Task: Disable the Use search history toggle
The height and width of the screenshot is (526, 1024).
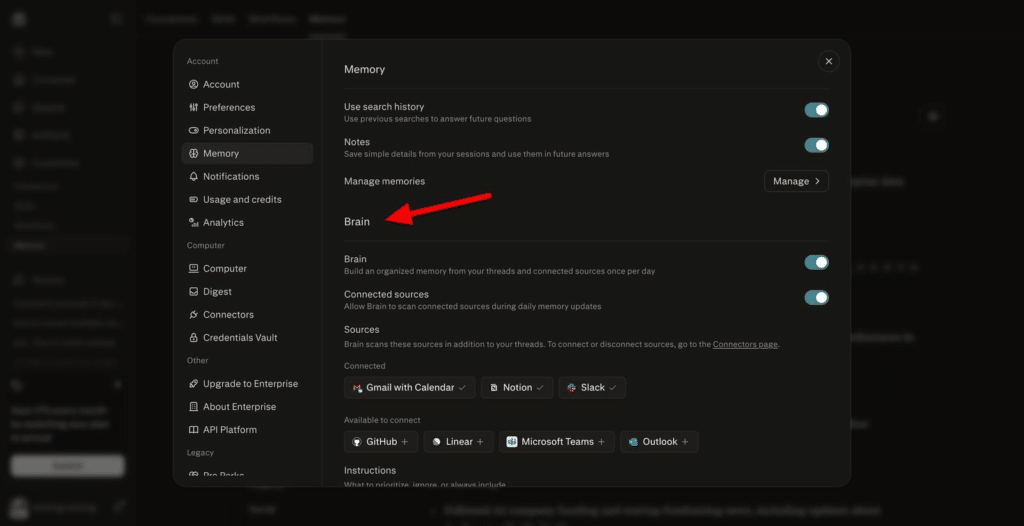Action: point(816,110)
